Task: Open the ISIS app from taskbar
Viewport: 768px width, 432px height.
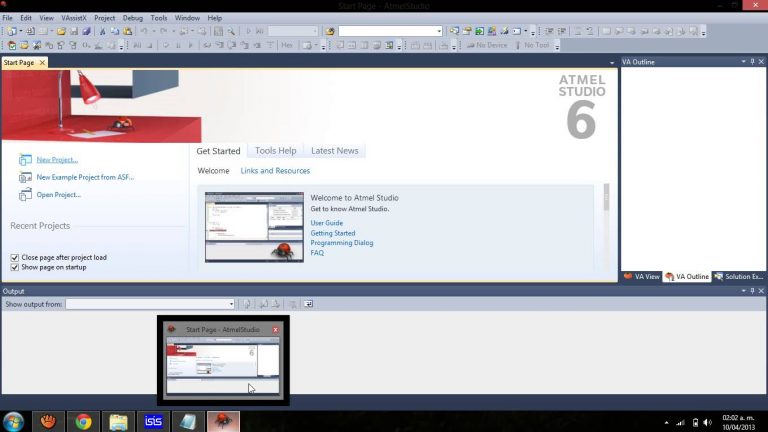Action: coord(153,422)
